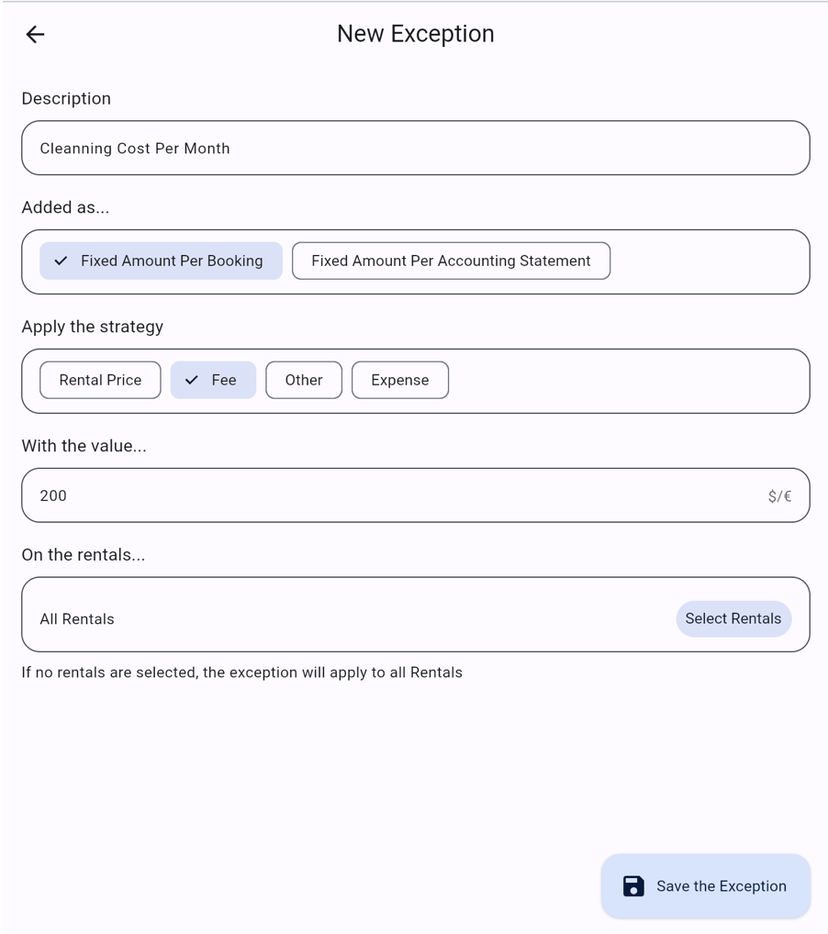This screenshot has width=828, height=934.
Task: Click the New Exception page title
Action: 415,34
